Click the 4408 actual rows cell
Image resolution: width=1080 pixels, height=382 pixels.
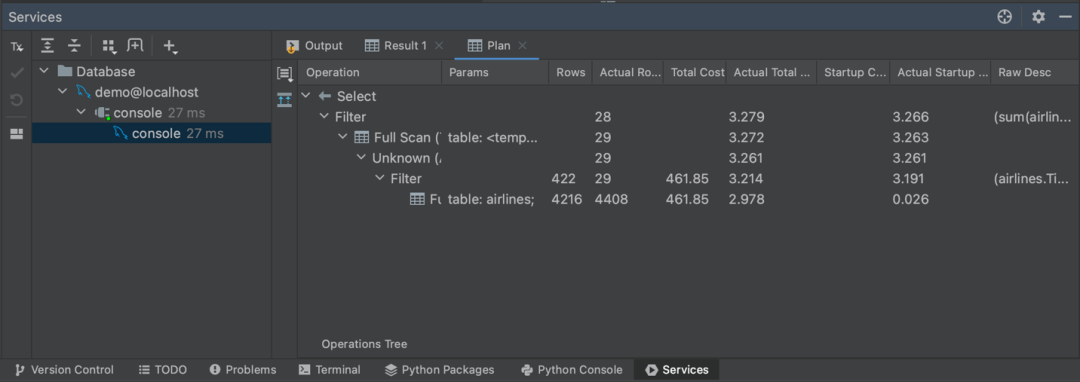(612, 200)
